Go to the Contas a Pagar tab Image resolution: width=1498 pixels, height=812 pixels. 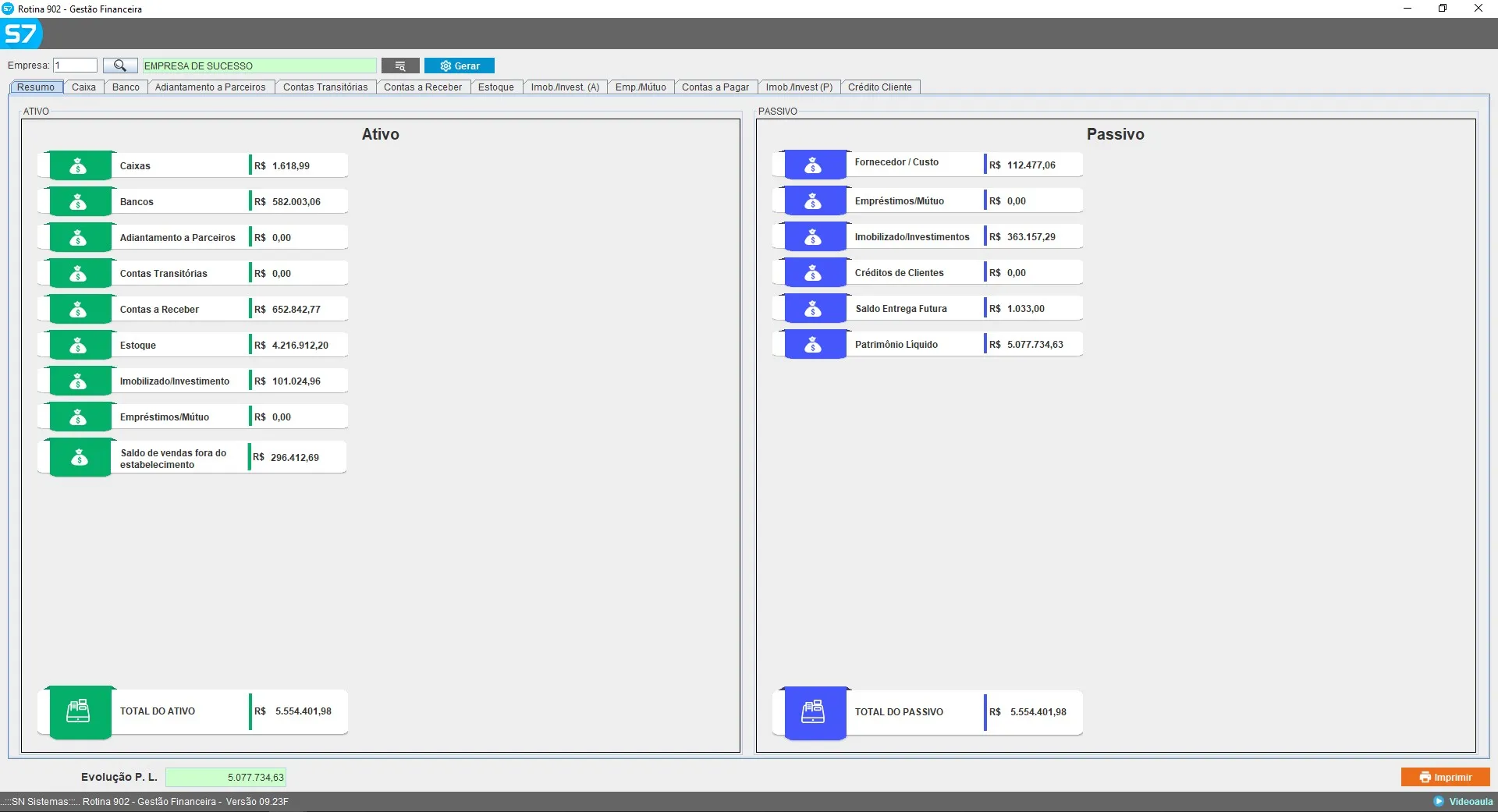tap(715, 87)
